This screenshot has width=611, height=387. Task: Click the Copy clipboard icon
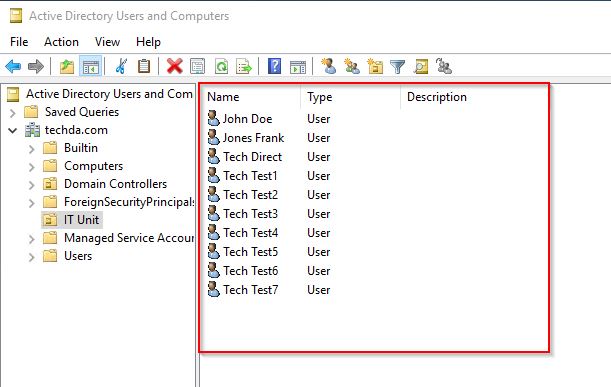144,67
